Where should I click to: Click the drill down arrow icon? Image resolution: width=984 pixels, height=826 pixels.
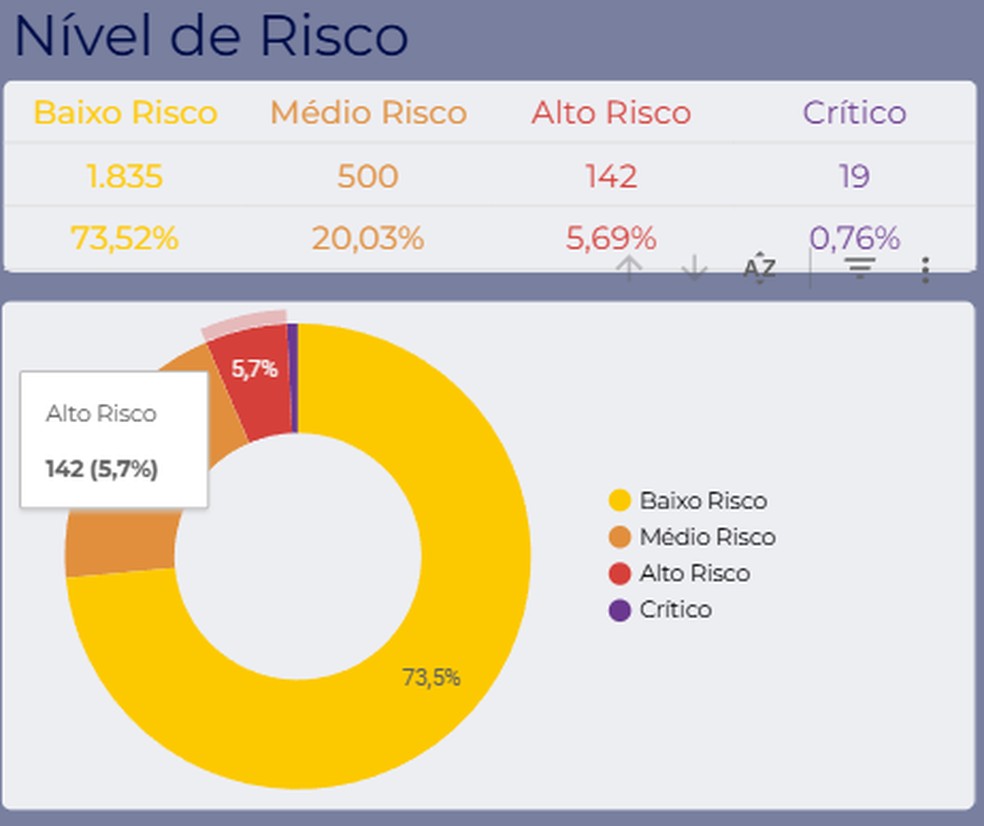tap(694, 268)
